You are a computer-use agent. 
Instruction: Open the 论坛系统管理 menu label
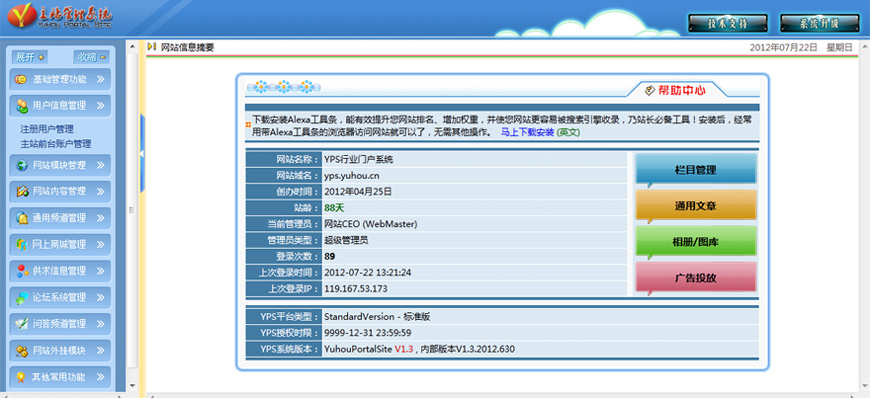coord(59,298)
